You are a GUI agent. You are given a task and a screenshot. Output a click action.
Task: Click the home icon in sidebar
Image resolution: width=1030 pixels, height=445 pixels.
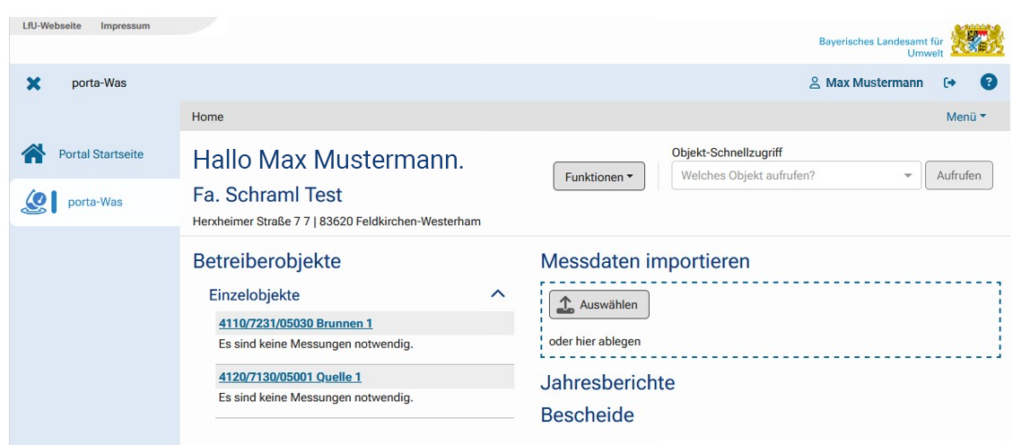tap(34, 154)
